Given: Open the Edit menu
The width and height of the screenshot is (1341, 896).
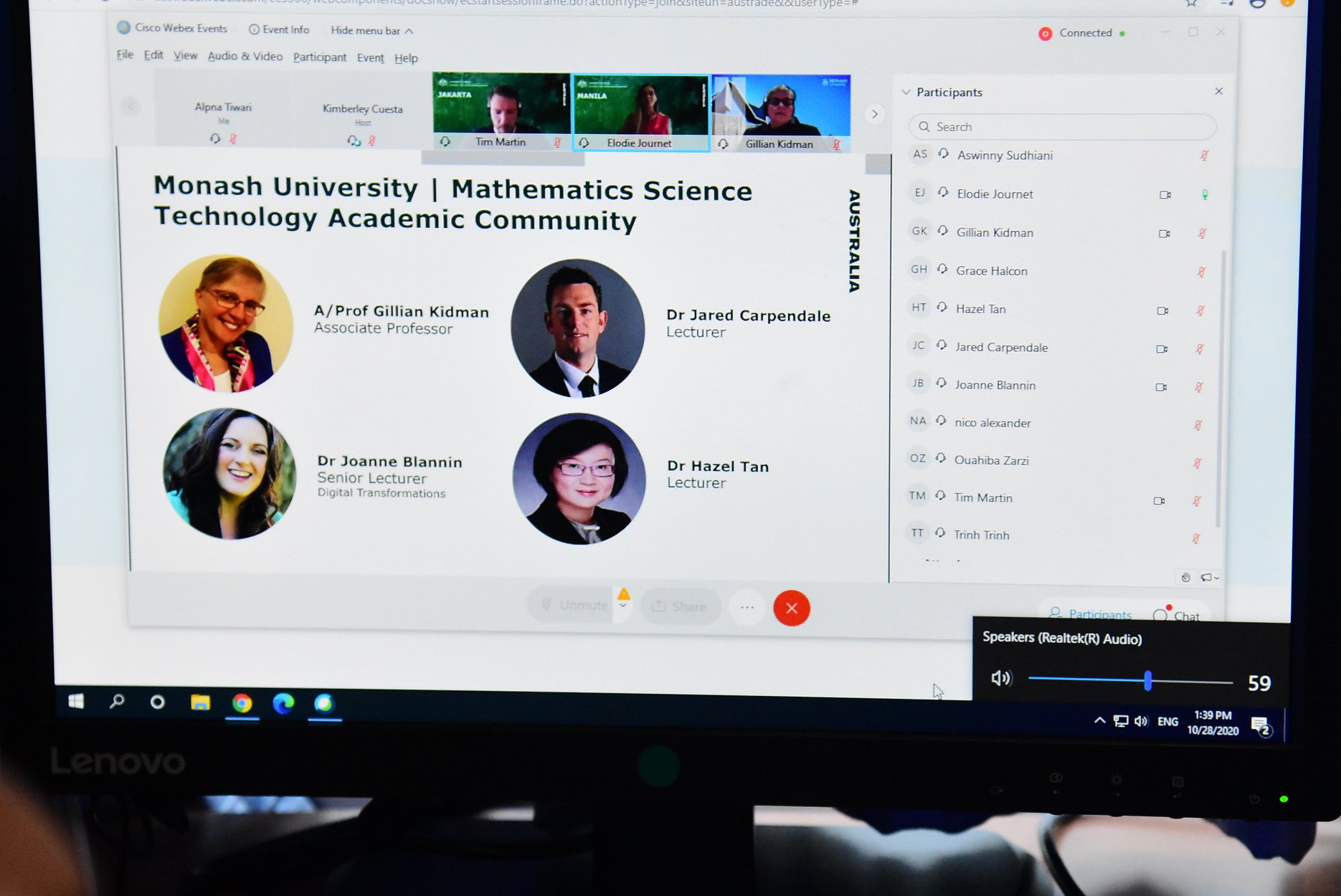Looking at the screenshot, I should (153, 55).
